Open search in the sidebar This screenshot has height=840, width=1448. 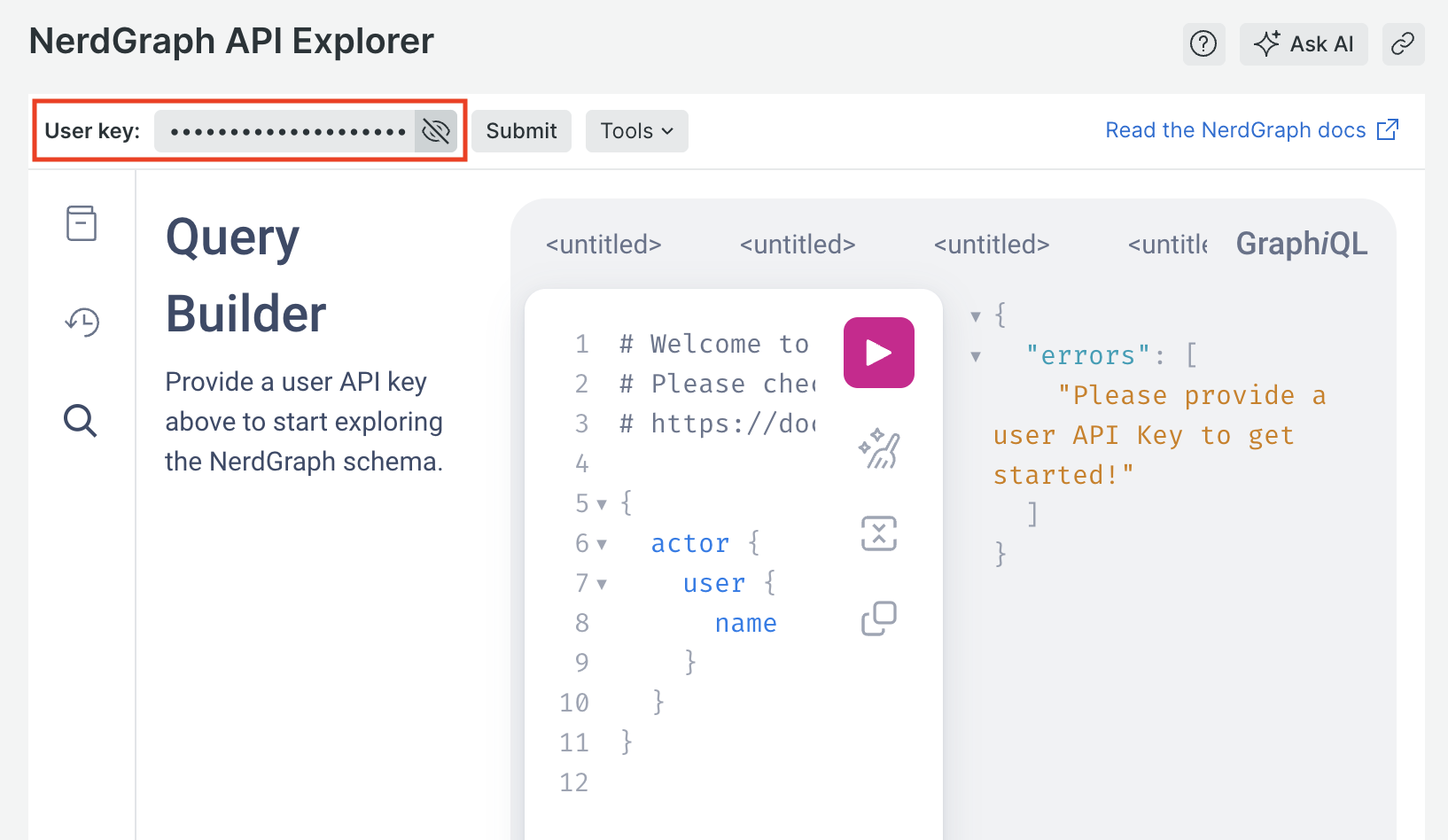(81, 421)
